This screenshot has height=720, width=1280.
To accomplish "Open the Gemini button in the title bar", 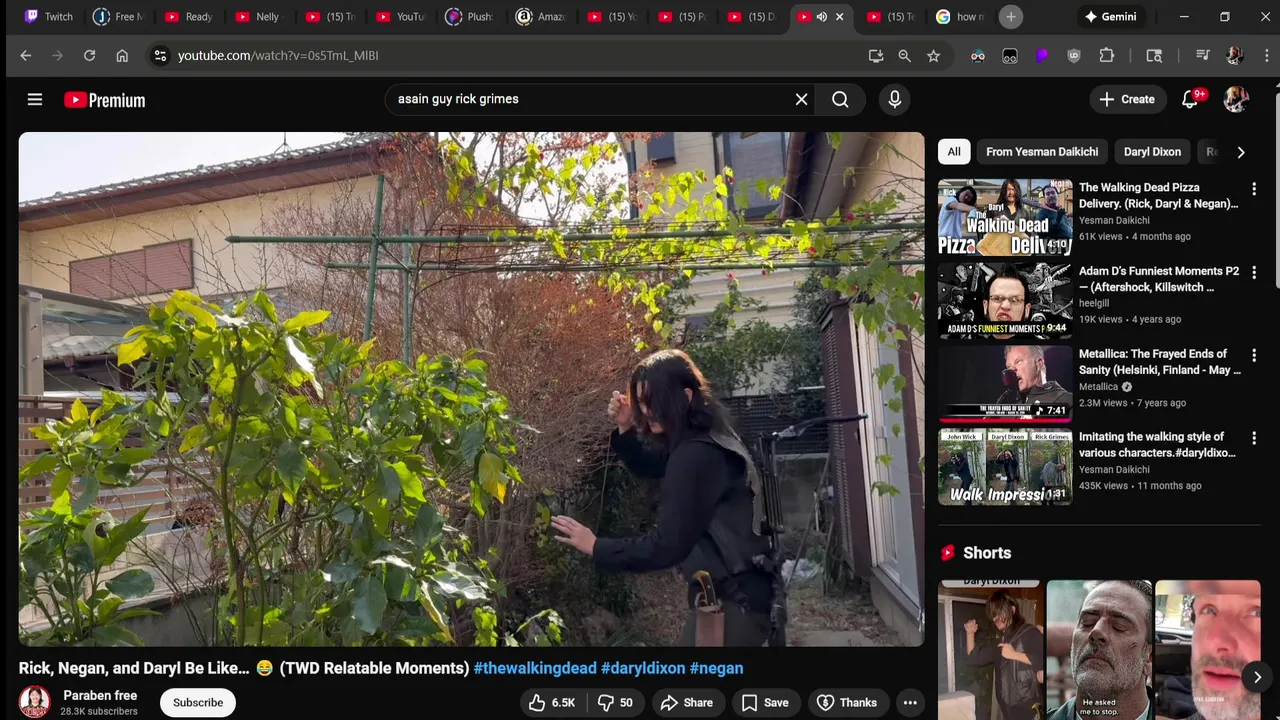I will pos(1110,17).
